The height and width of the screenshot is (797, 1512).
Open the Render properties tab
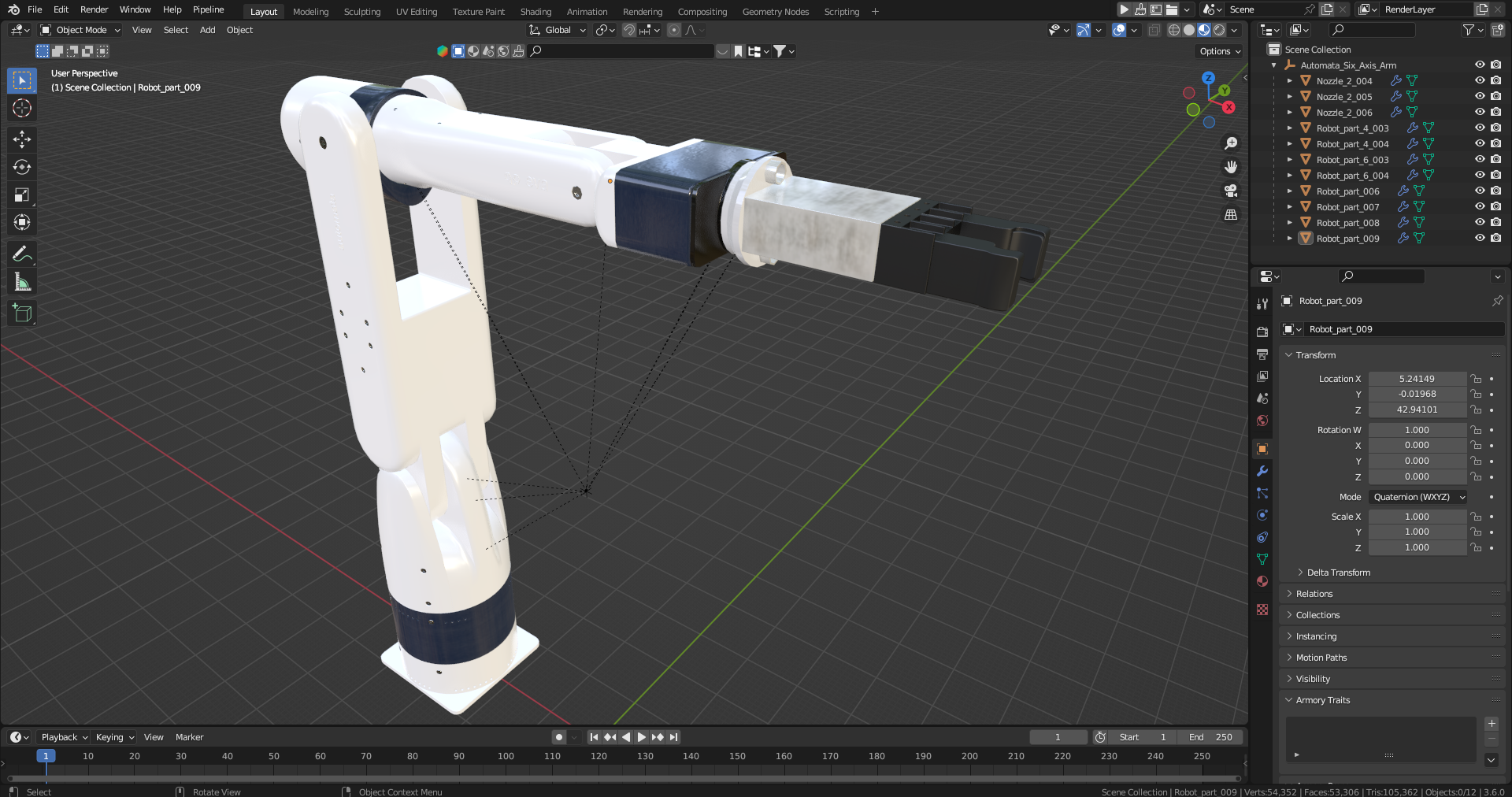pos(1262,332)
